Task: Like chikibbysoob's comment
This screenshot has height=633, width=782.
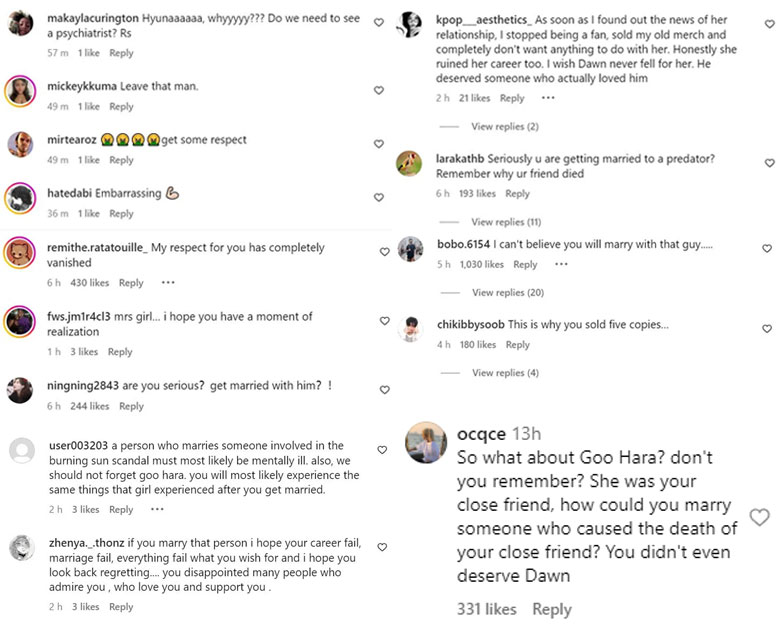Action: [x=767, y=329]
